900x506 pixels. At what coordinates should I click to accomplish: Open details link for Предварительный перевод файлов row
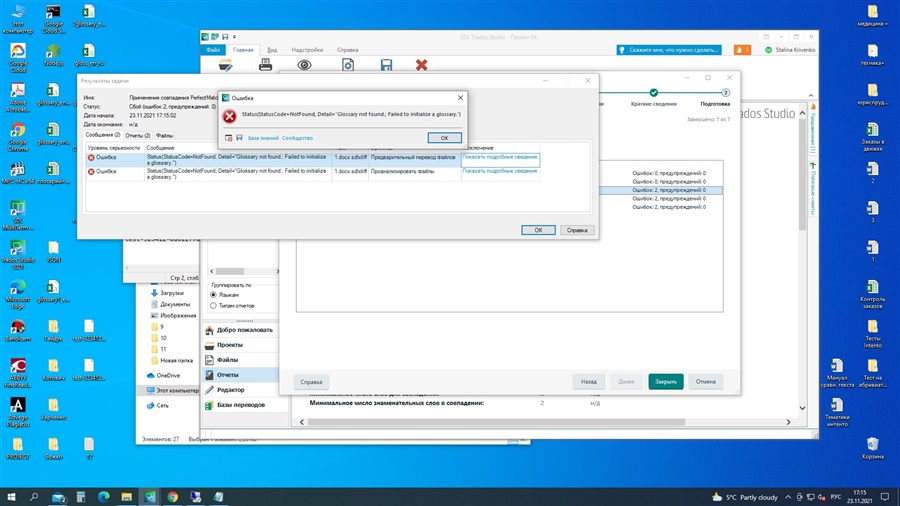pyautogui.click(x=499, y=157)
